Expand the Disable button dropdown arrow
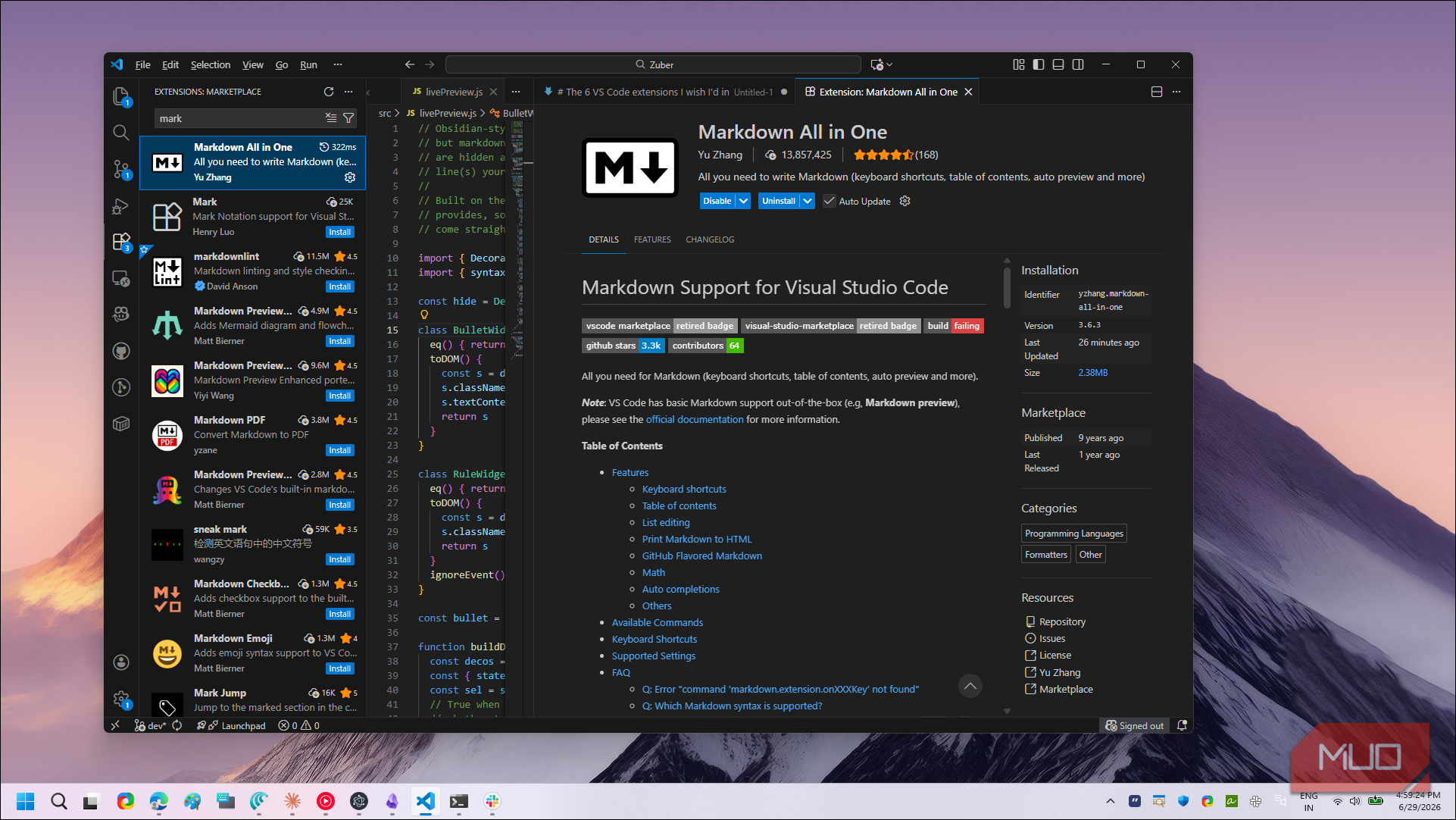Image resolution: width=1456 pixels, height=820 pixels. 744,201
